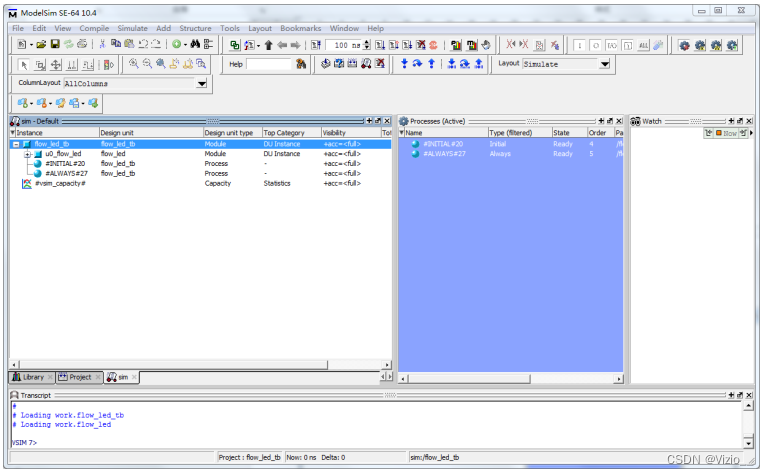Viewport: 769px width, 475px height.
Task: Click the State column header in Processes
Action: (x=569, y=133)
